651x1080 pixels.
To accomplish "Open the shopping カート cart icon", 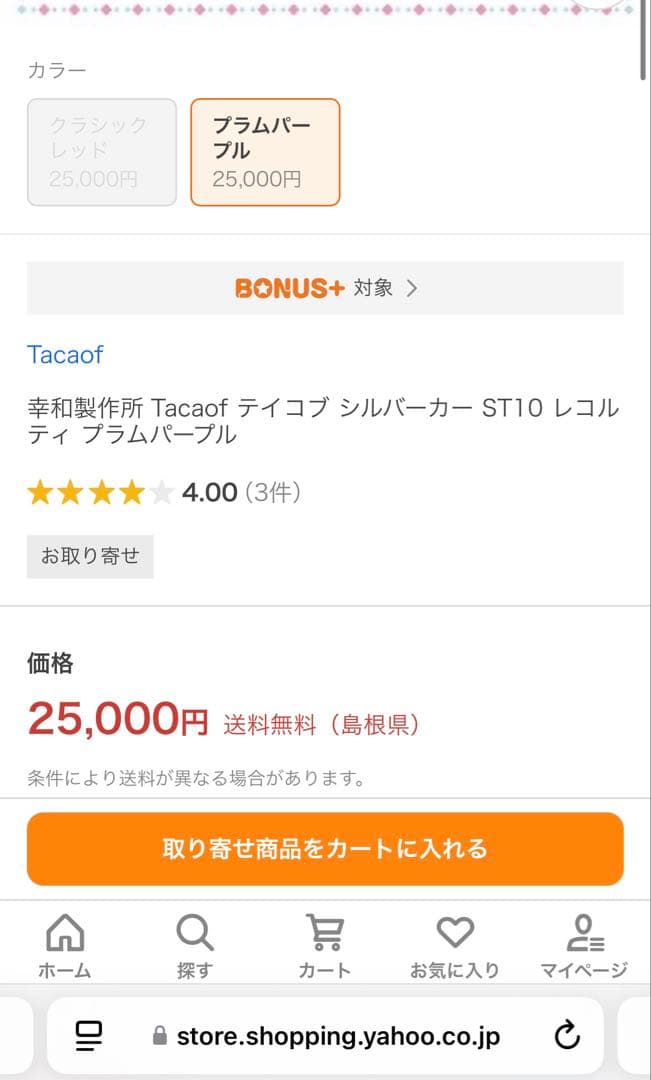I will [325, 933].
